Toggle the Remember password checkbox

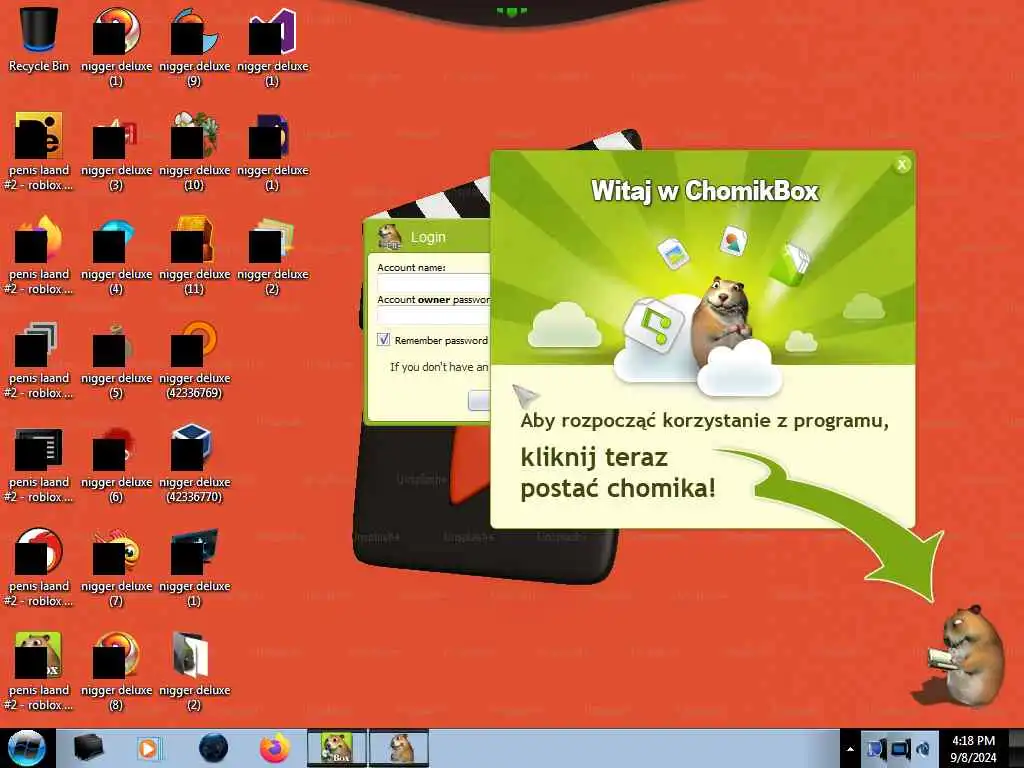pyautogui.click(x=384, y=340)
